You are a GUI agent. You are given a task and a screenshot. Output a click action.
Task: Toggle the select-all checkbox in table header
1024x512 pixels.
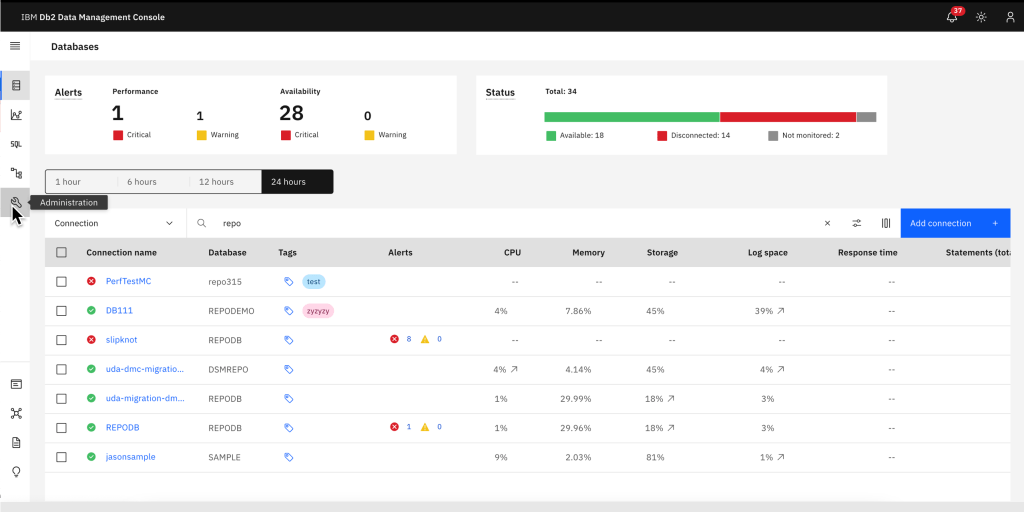pos(61,253)
